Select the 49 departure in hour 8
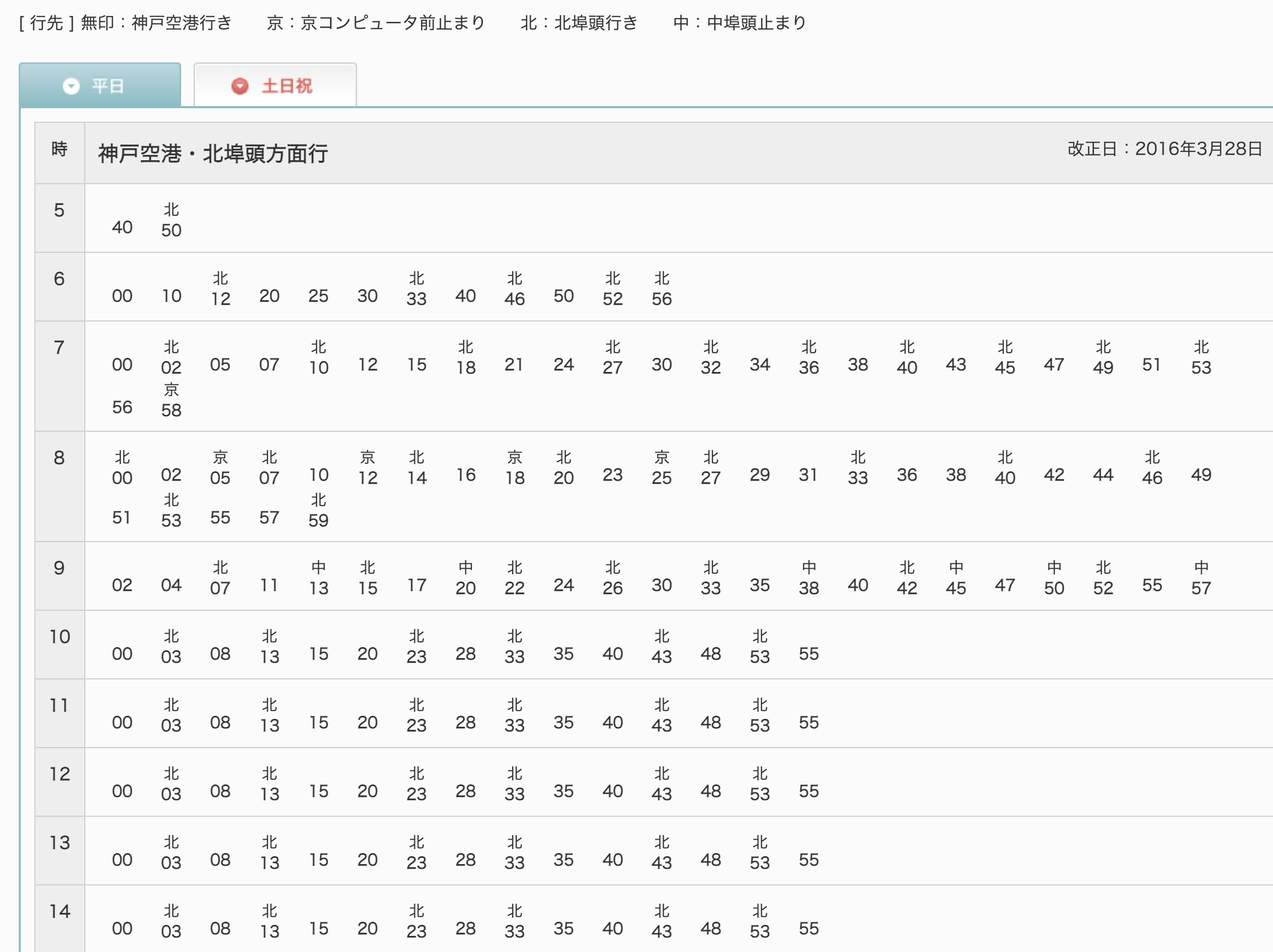 (1201, 474)
